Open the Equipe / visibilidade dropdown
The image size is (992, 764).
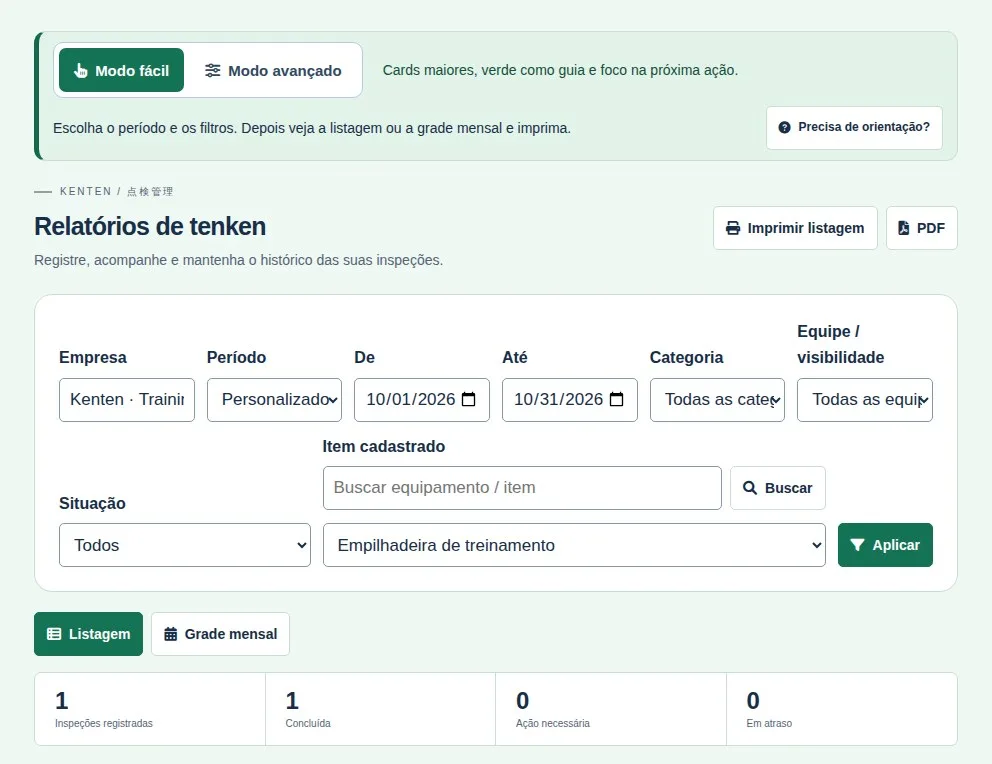coord(865,400)
